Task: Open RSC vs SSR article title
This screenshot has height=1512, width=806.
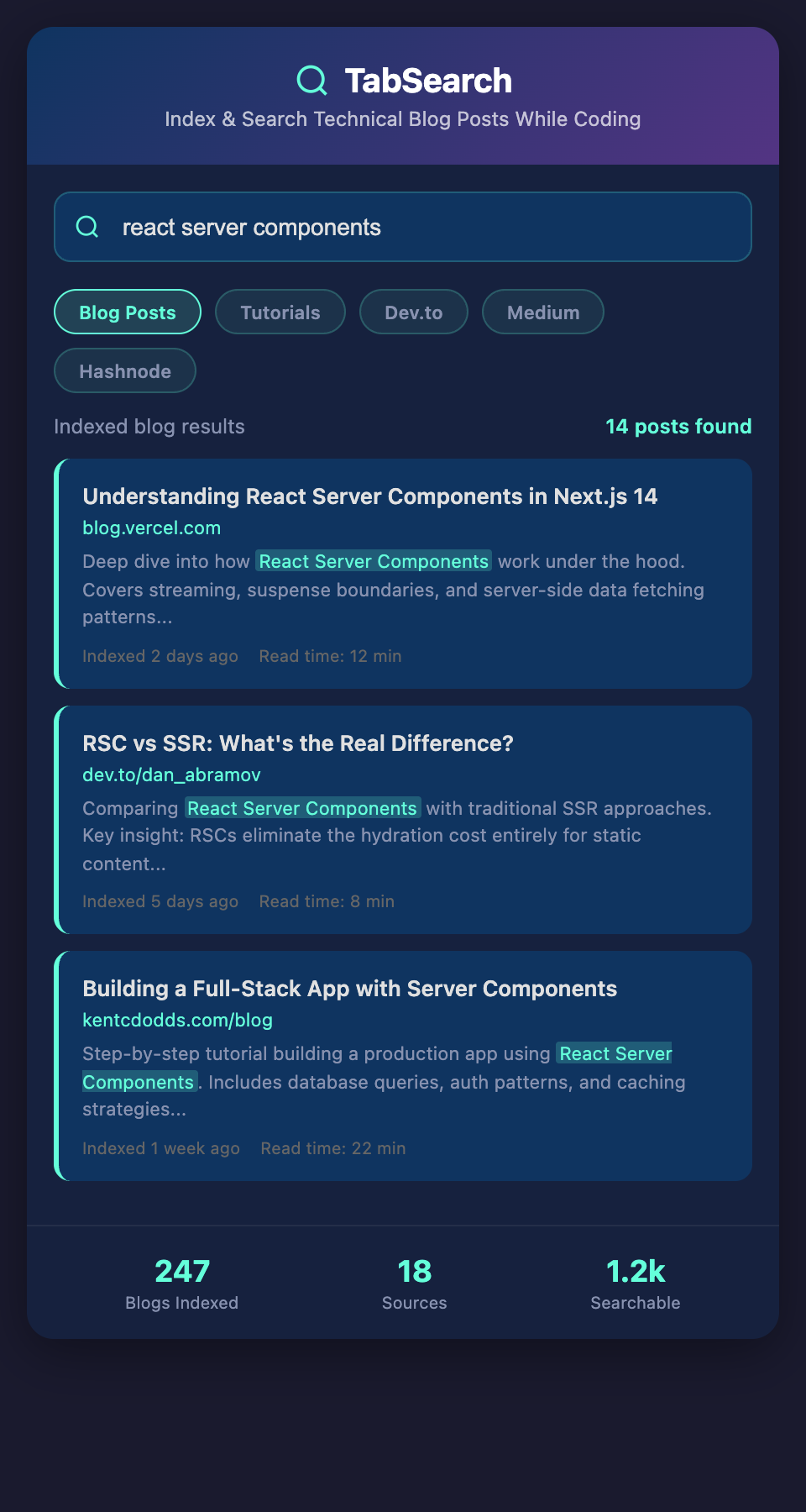Action: pos(298,743)
